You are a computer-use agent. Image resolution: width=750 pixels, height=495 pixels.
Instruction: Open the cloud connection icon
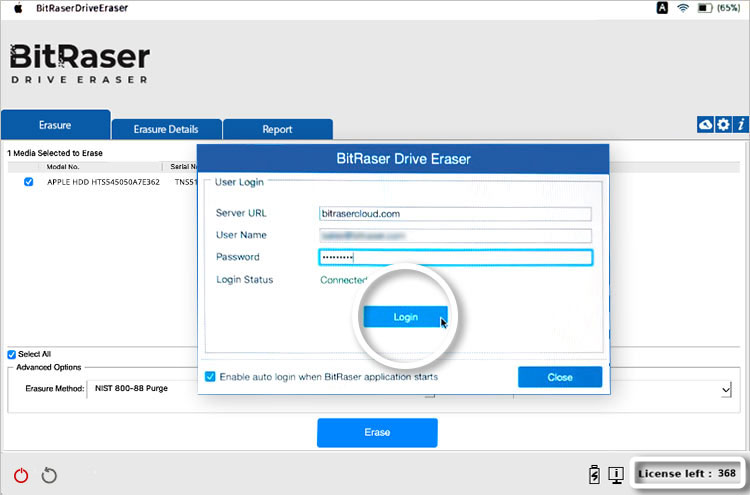pyautogui.click(x=705, y=124)
